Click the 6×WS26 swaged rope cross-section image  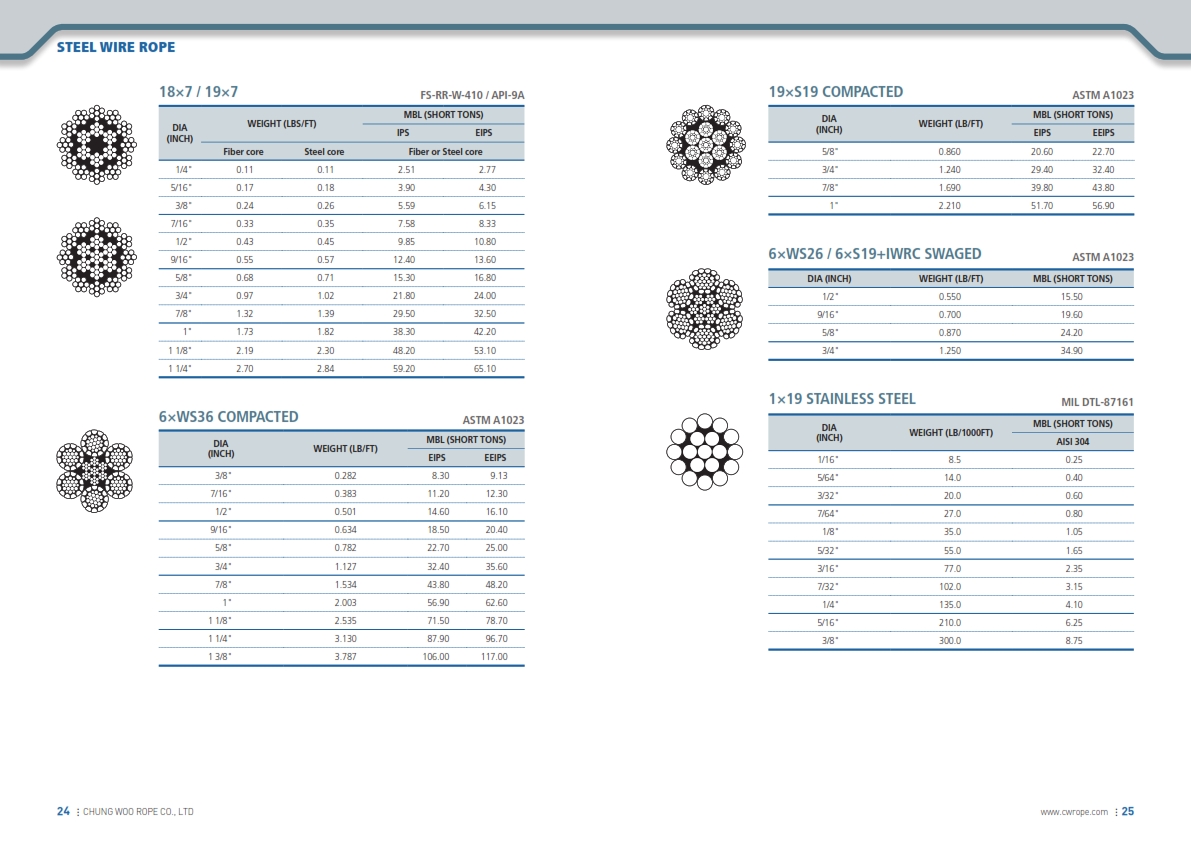coord(705,308)
